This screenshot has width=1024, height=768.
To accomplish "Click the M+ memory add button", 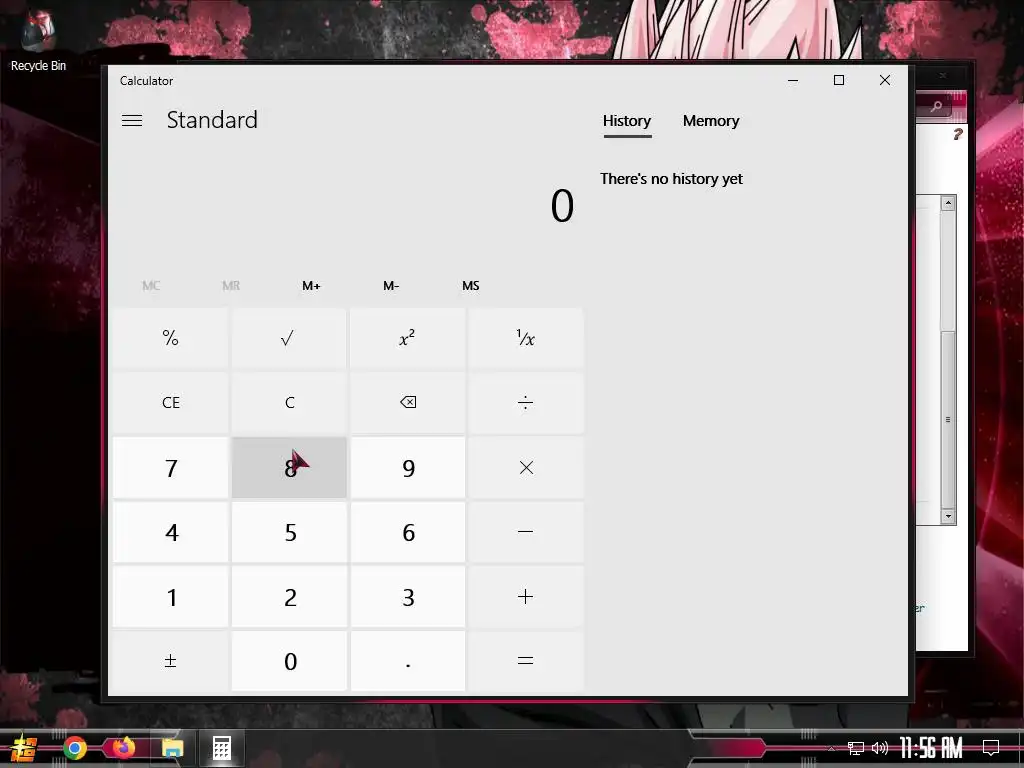I will 311,286.
